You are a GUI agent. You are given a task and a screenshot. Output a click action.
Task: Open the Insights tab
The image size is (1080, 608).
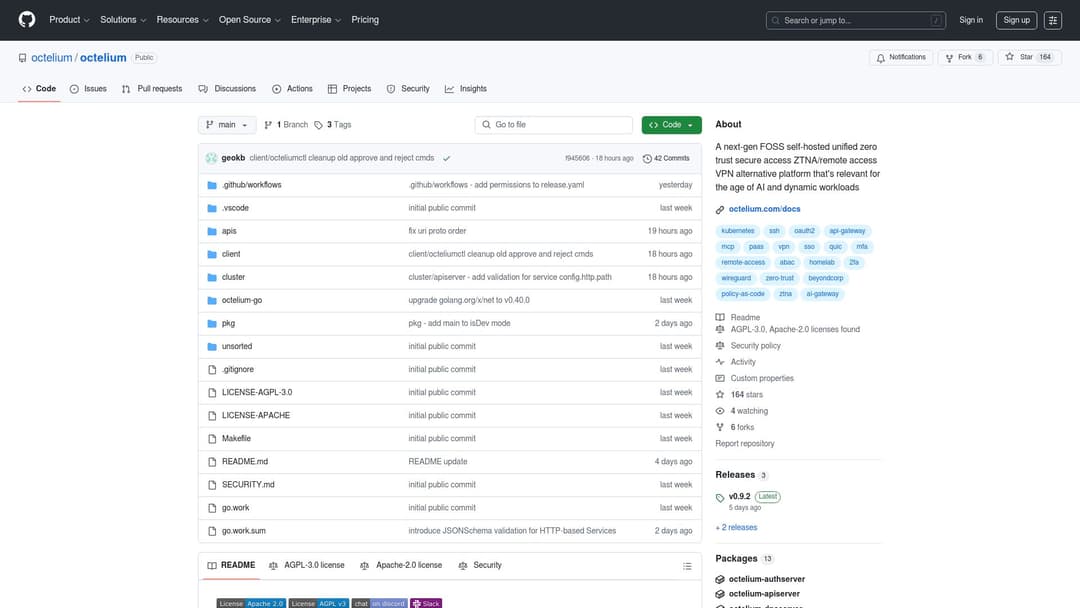(466, 89)
